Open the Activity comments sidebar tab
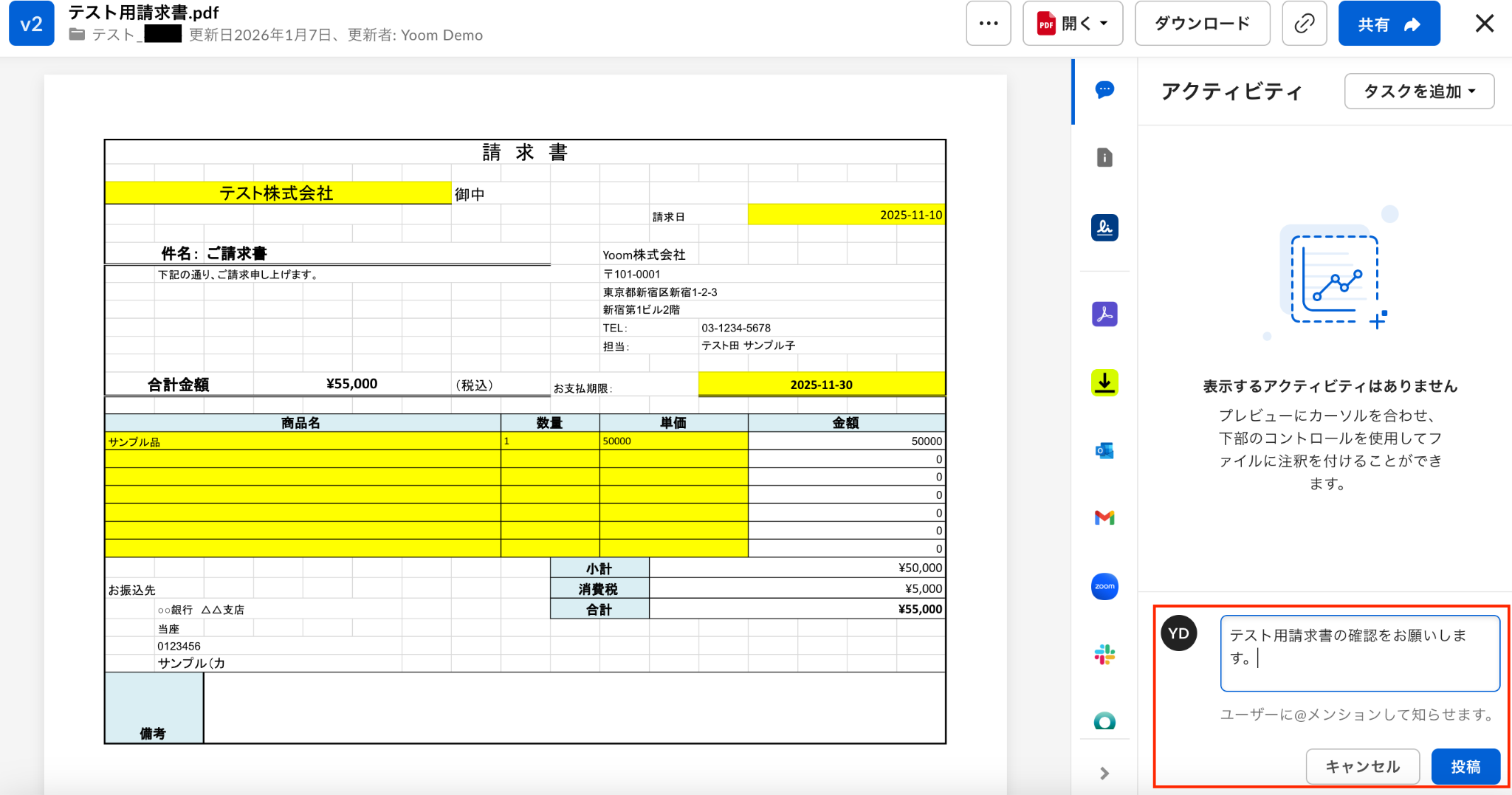The width and height of the screenshot is (1512, 795). [x=1104, y=90]
